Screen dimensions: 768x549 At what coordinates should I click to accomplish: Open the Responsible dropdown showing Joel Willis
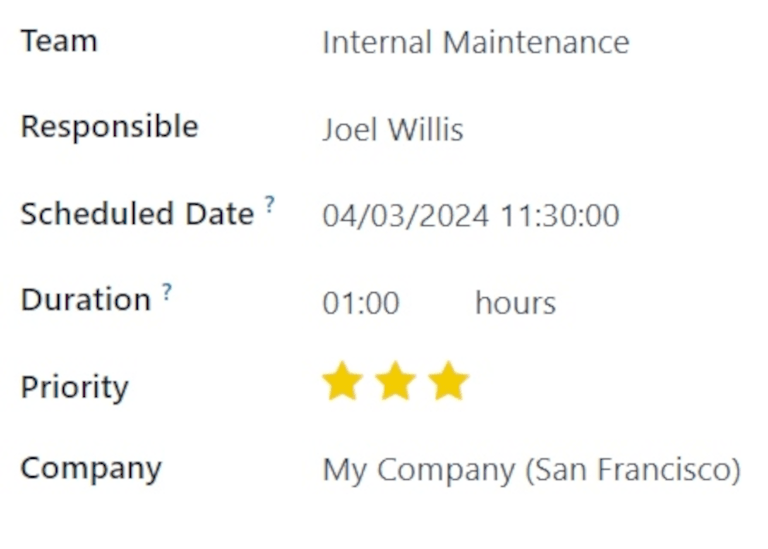(392, 130)
